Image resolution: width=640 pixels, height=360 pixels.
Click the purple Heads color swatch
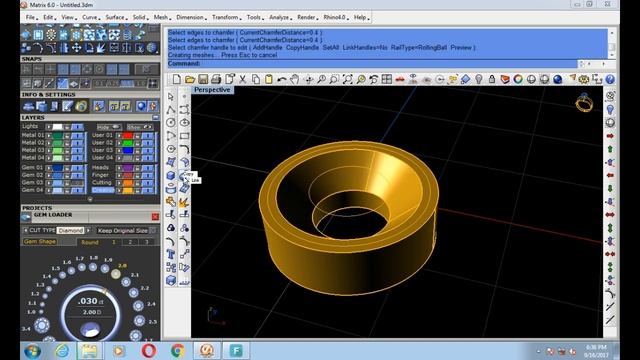(x=128, y=168)
